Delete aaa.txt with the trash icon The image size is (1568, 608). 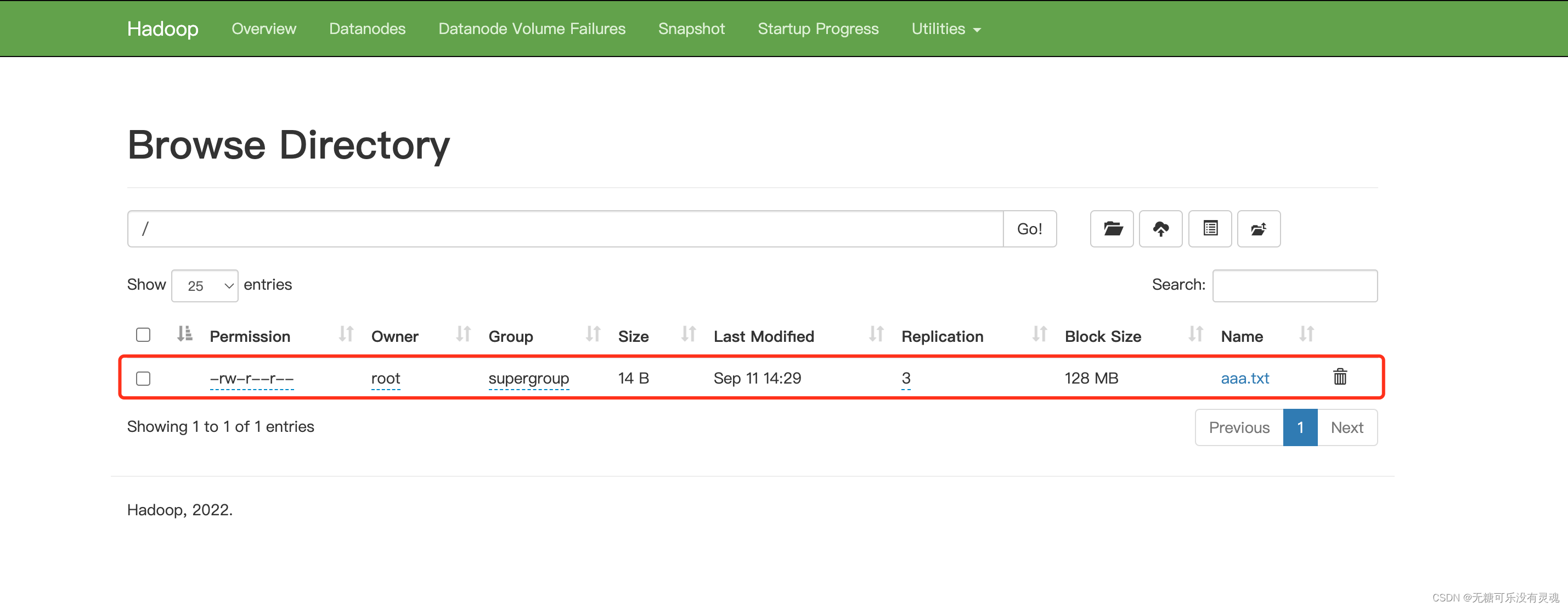(1340, 378)
